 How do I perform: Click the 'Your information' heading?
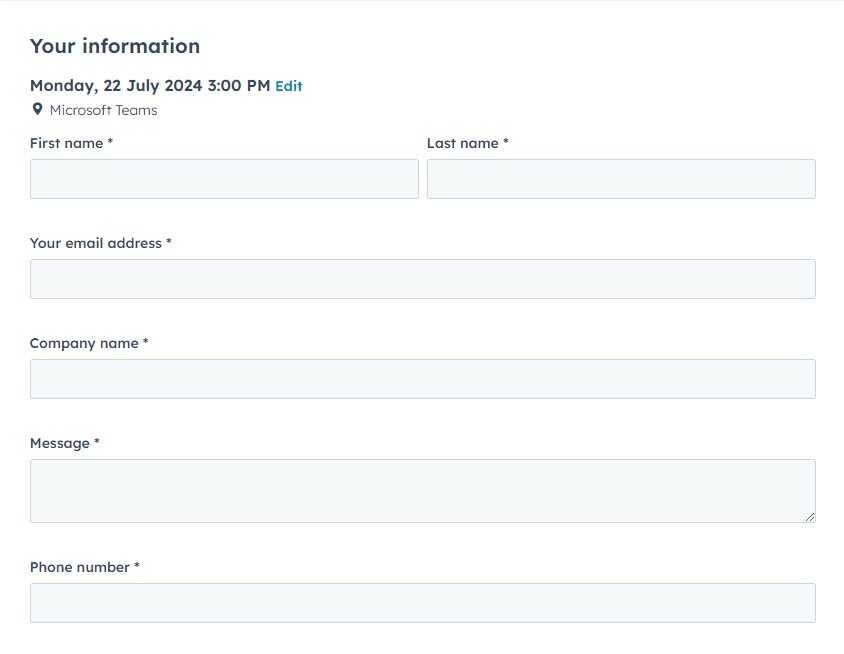tap(115, 46)
